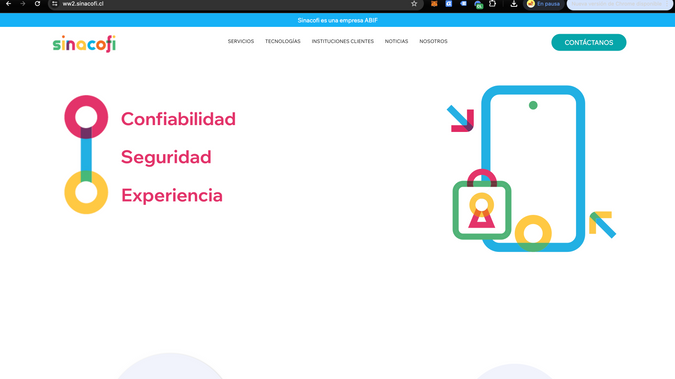Click the phone and padlock illustration

[x=532, y=168]
